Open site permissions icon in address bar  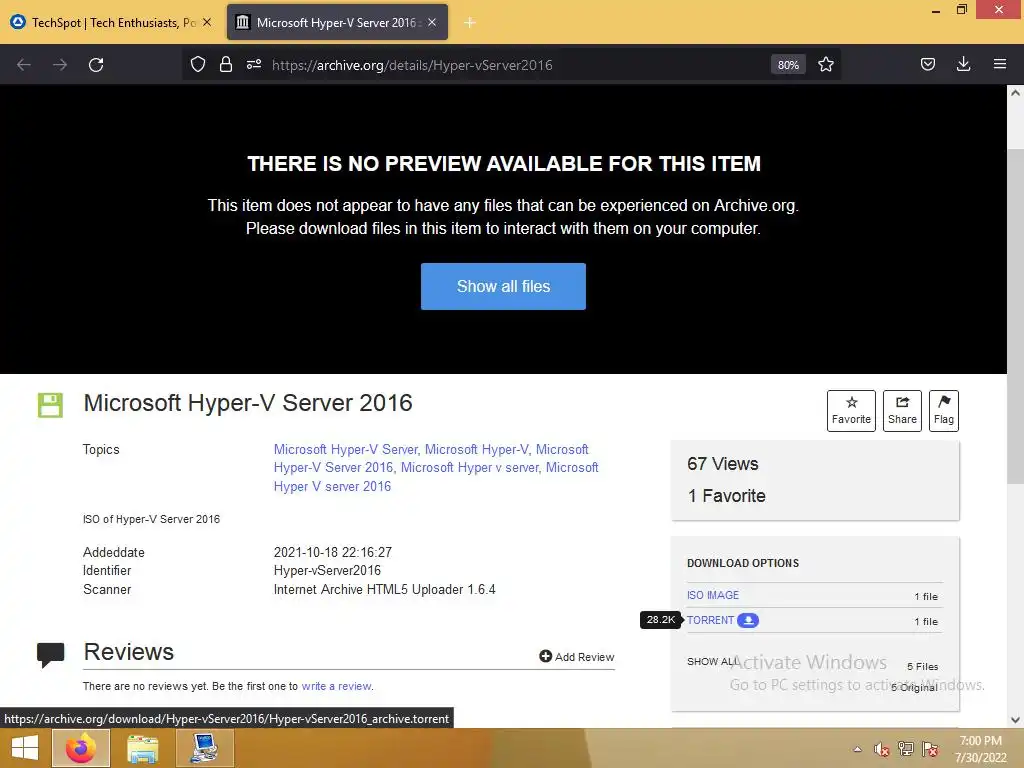tap(254, 64)
